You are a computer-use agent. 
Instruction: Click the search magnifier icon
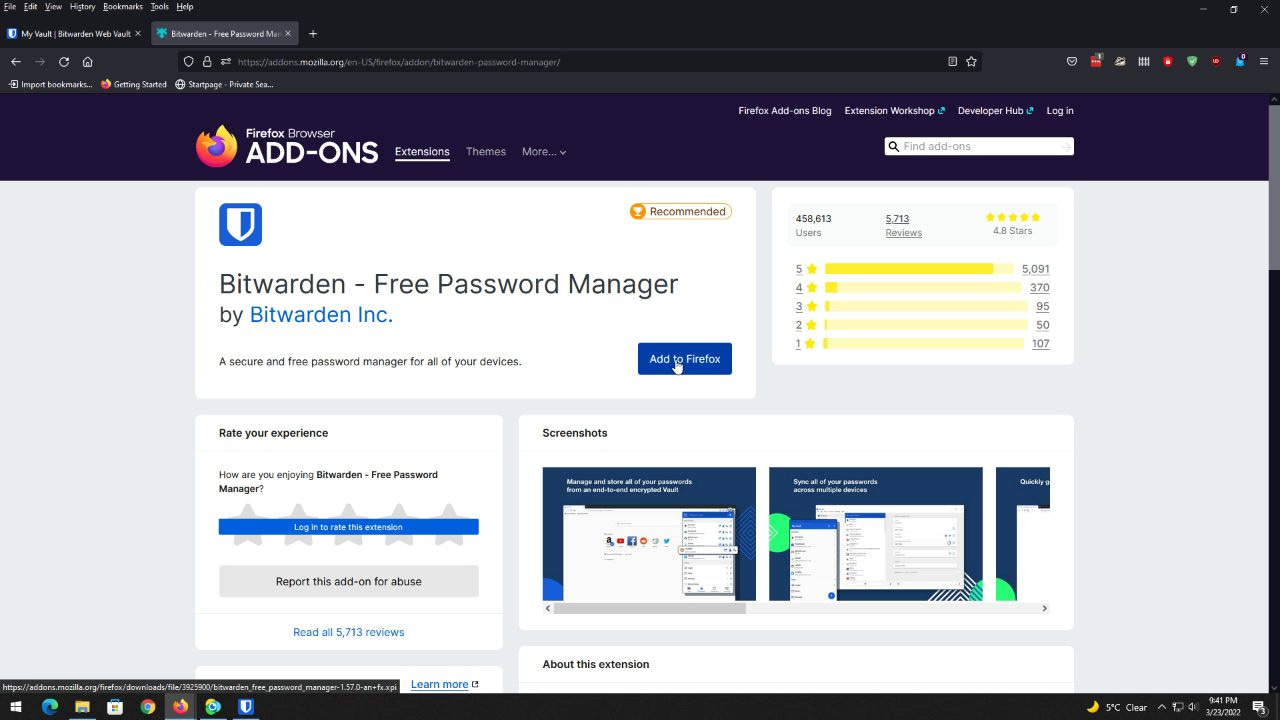894,146
